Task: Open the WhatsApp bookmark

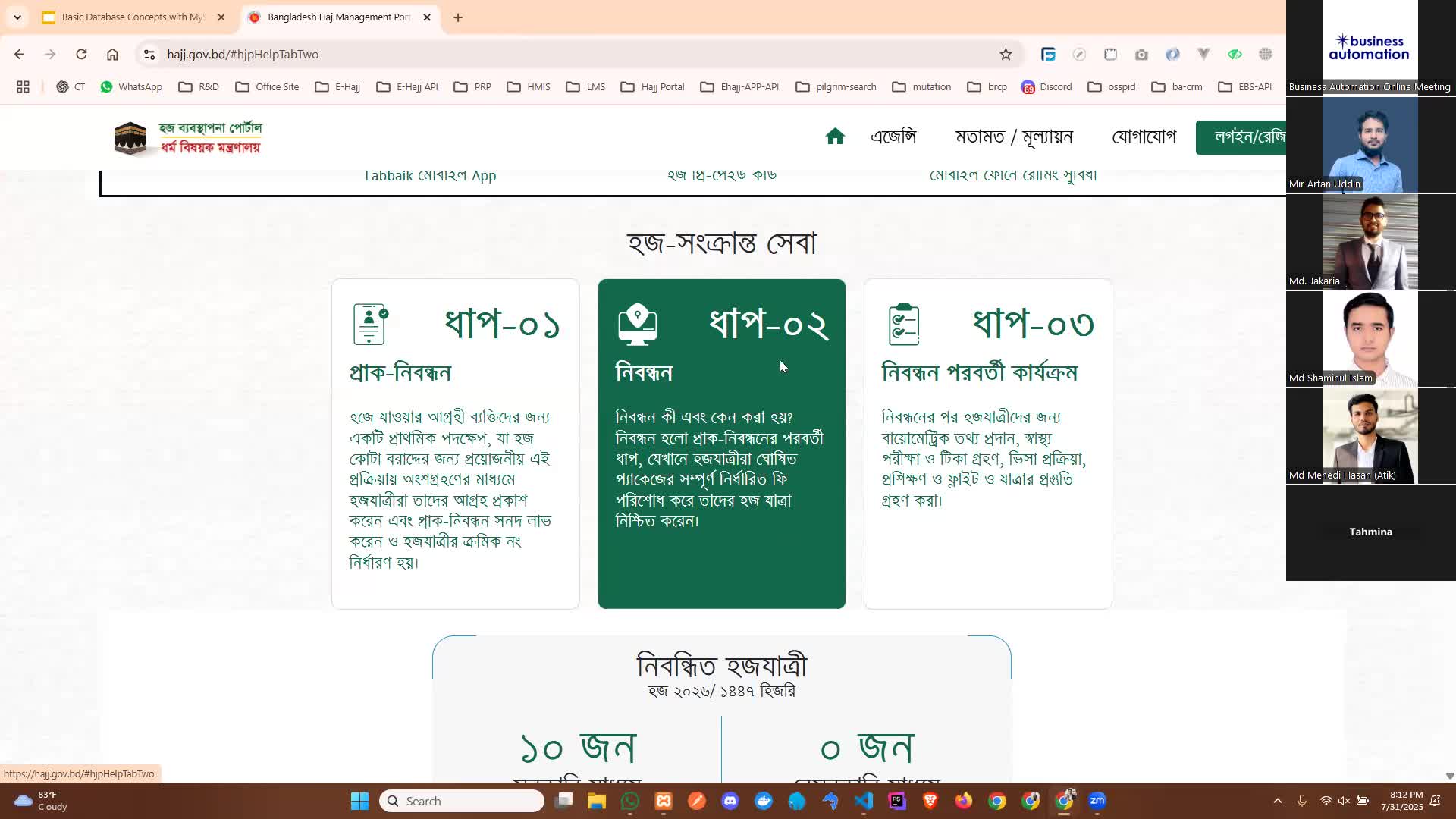Action: [131, 87]
